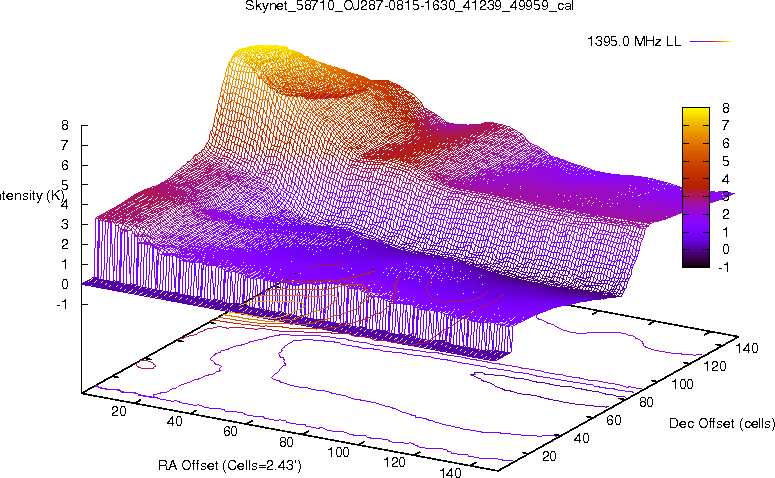The width and height of the screenshot is (775, 478).
Task: Select the RA Offset (Cells=2.43') label
Action: [x=230, y=465]
